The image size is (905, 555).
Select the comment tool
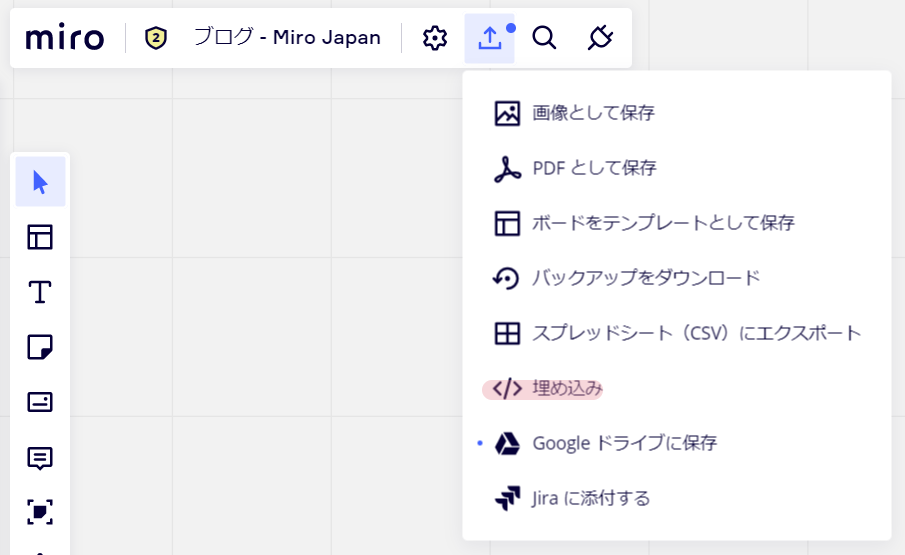40,458
